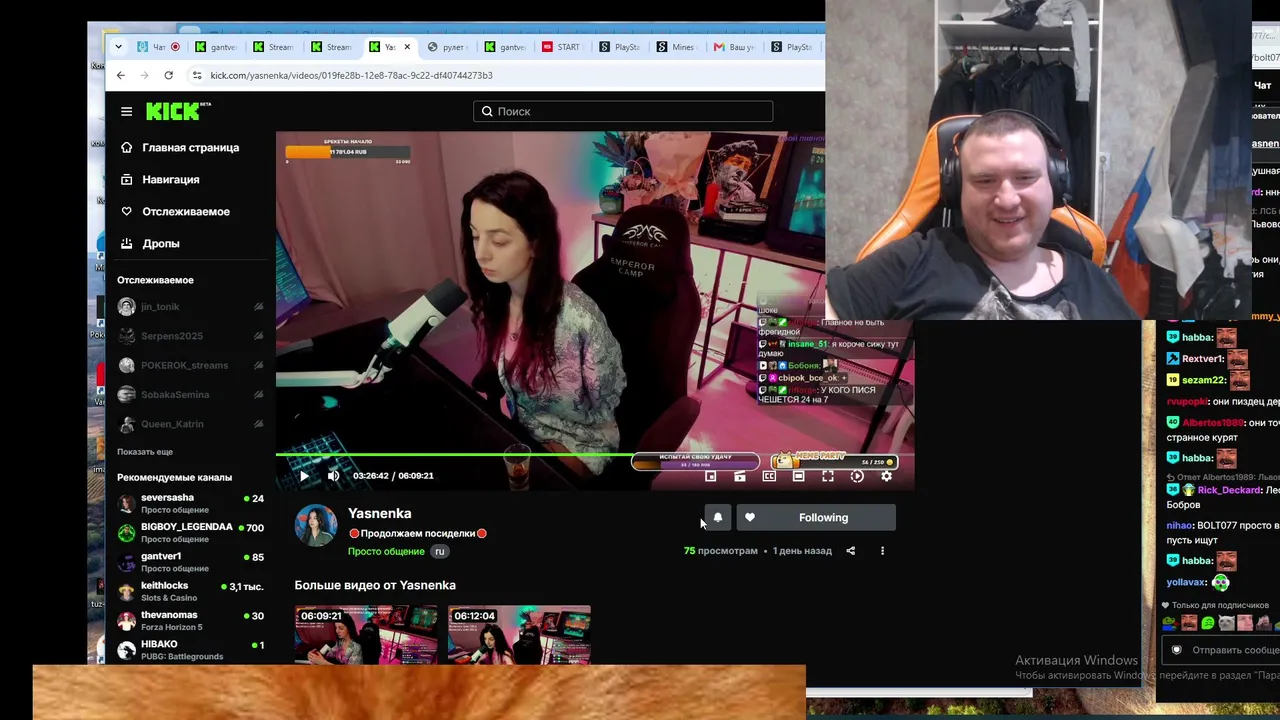Screen dimensions: 1280x720
Task: Share the video via share icon
Action: point(851,551)
